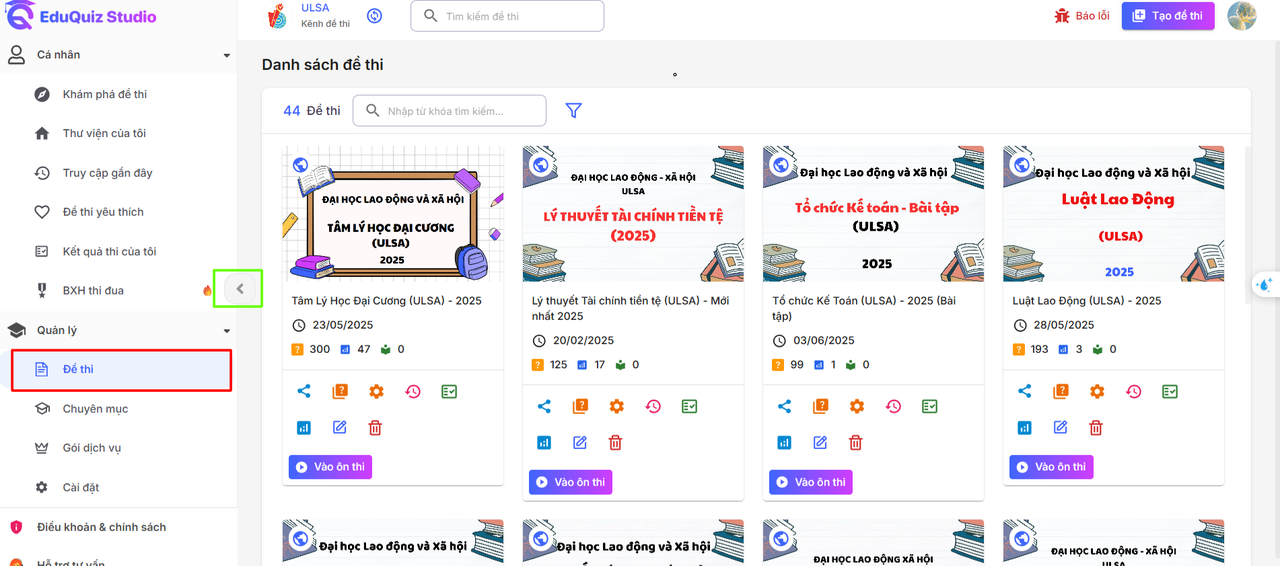Viewport: 1280px width, 566px height.
Task: Select Đề thi in the Quản lý menu
Action: point(121,369)
